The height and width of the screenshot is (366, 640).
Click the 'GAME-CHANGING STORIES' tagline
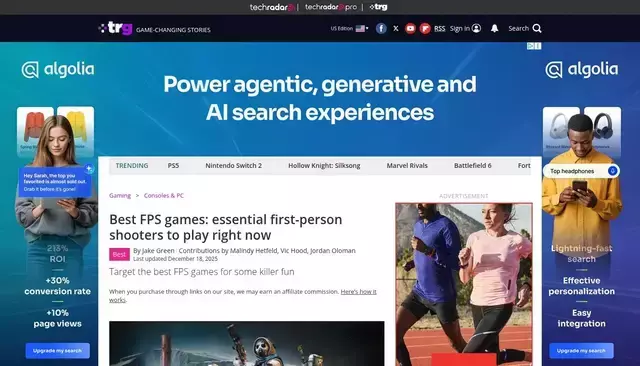(173, 30)
